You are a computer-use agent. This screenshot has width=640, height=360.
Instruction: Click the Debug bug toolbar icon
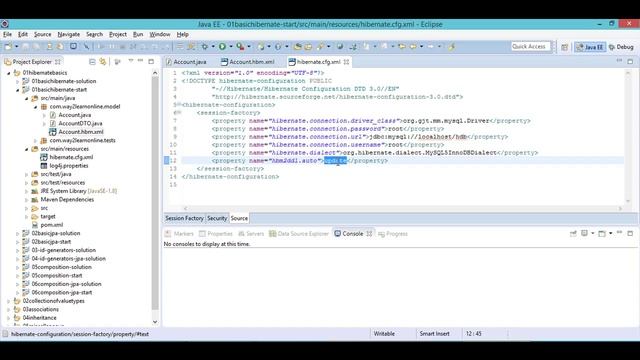(205, 47)
